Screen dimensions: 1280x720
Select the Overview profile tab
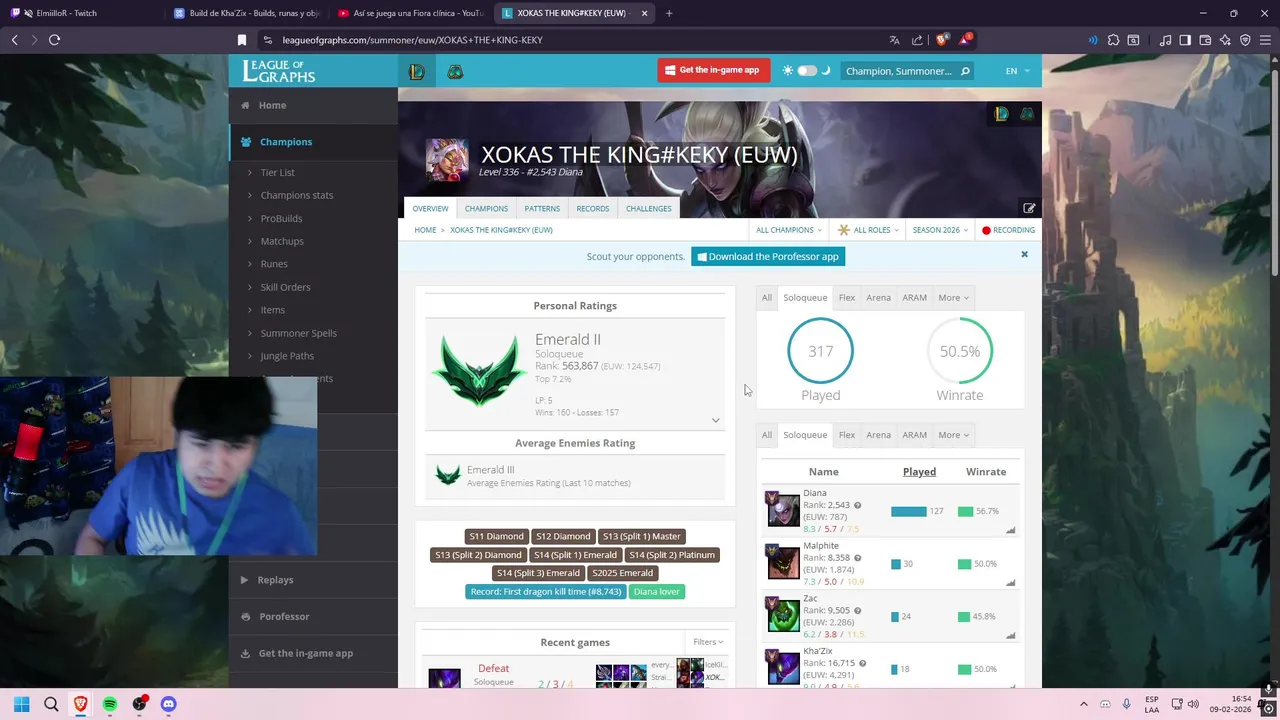[430, 208]
